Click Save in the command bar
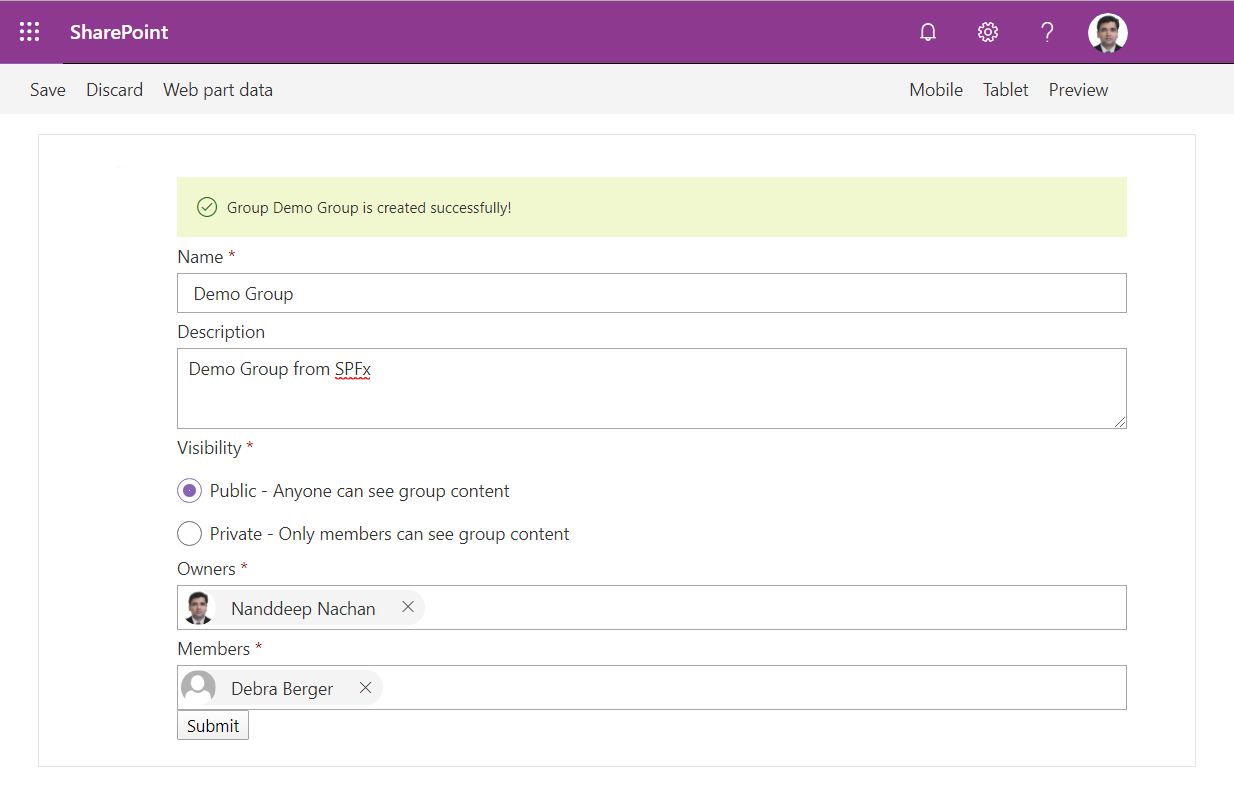The height and width of the screenshot is (797, 1234). [48, 90]
